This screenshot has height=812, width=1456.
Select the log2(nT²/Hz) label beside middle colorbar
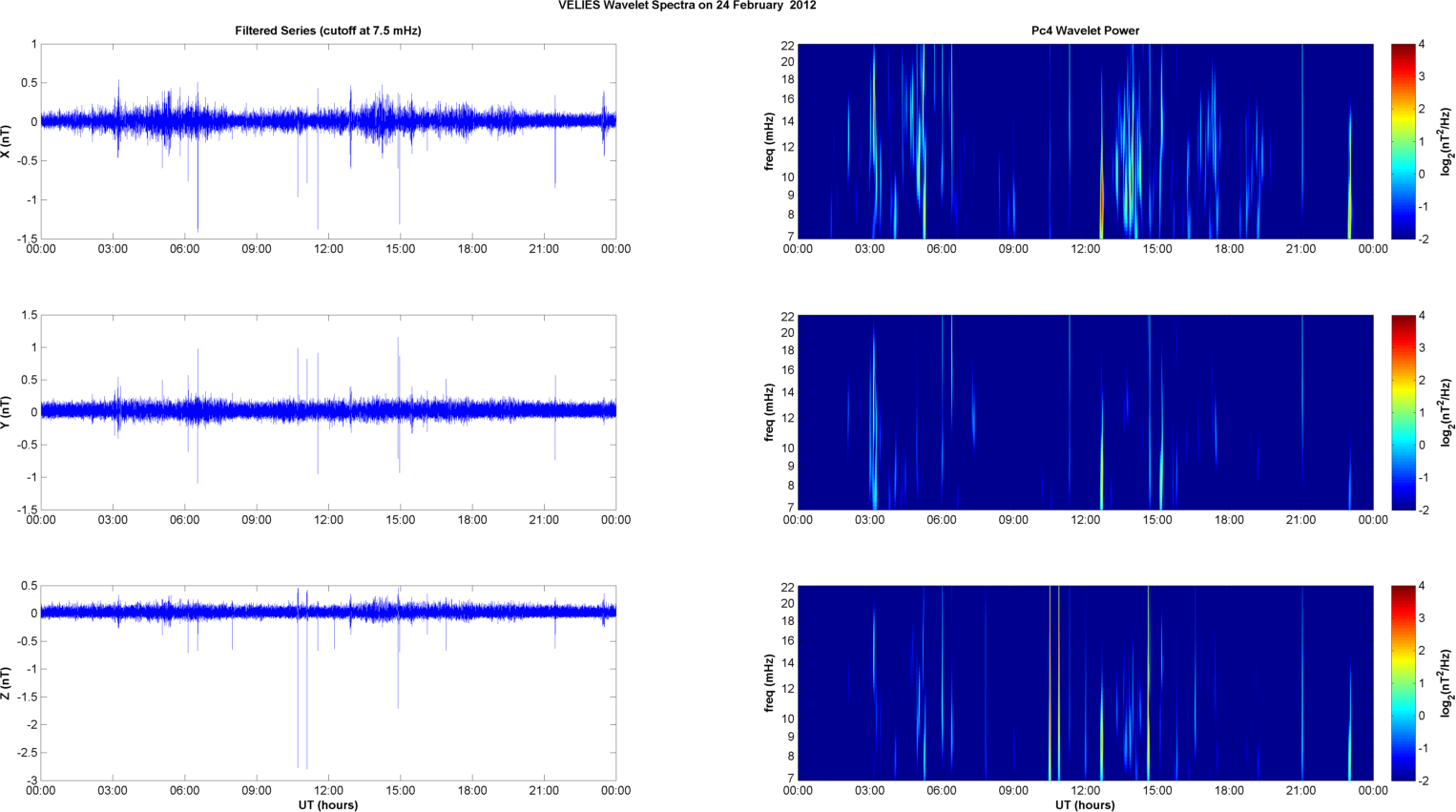[x=1446, y=412]
